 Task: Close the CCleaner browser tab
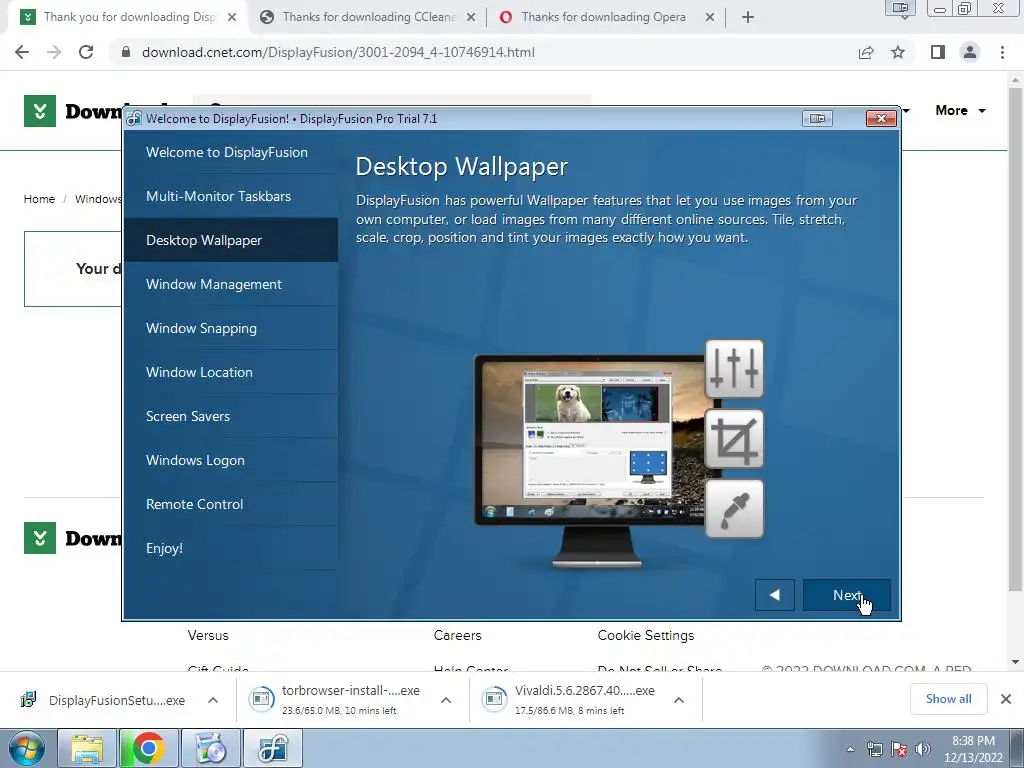point(471,18)
